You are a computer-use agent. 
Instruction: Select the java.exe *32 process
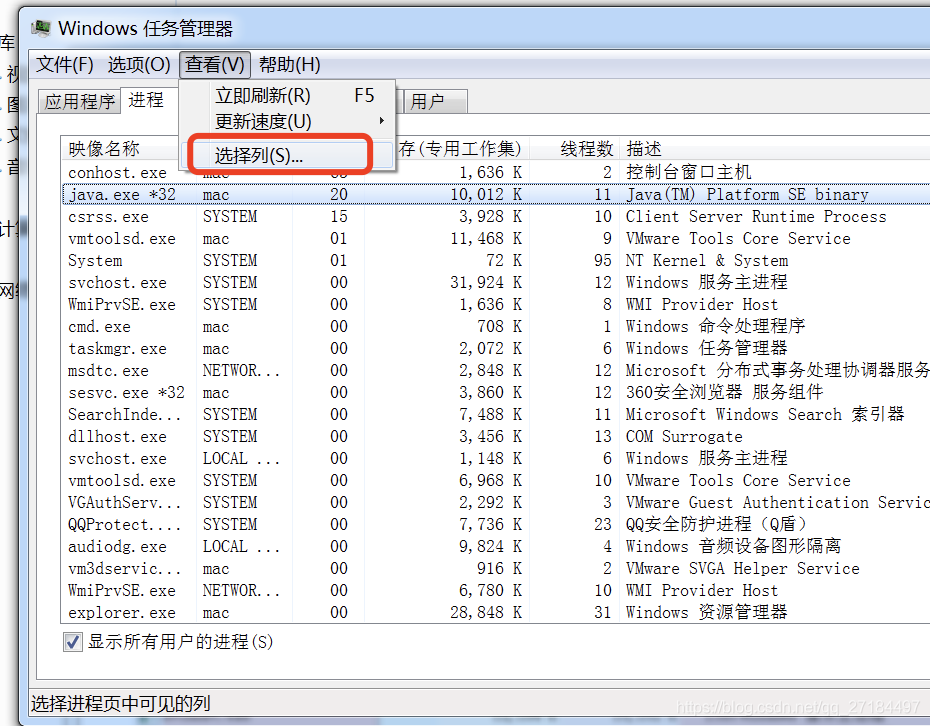point(496,195)
